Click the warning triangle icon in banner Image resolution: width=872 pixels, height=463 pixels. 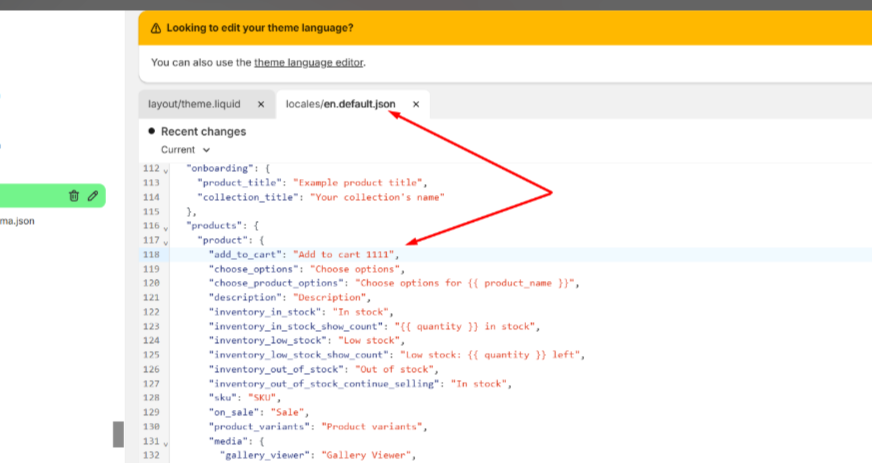tap(156, 28)
